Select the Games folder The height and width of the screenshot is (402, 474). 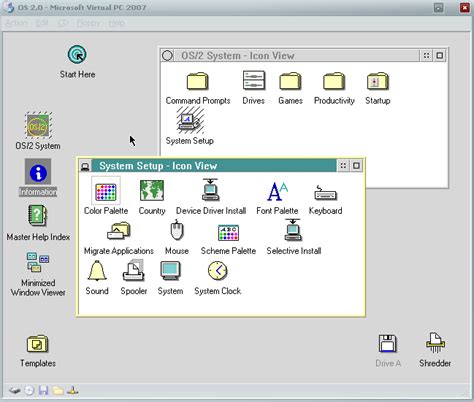[290, 81]
